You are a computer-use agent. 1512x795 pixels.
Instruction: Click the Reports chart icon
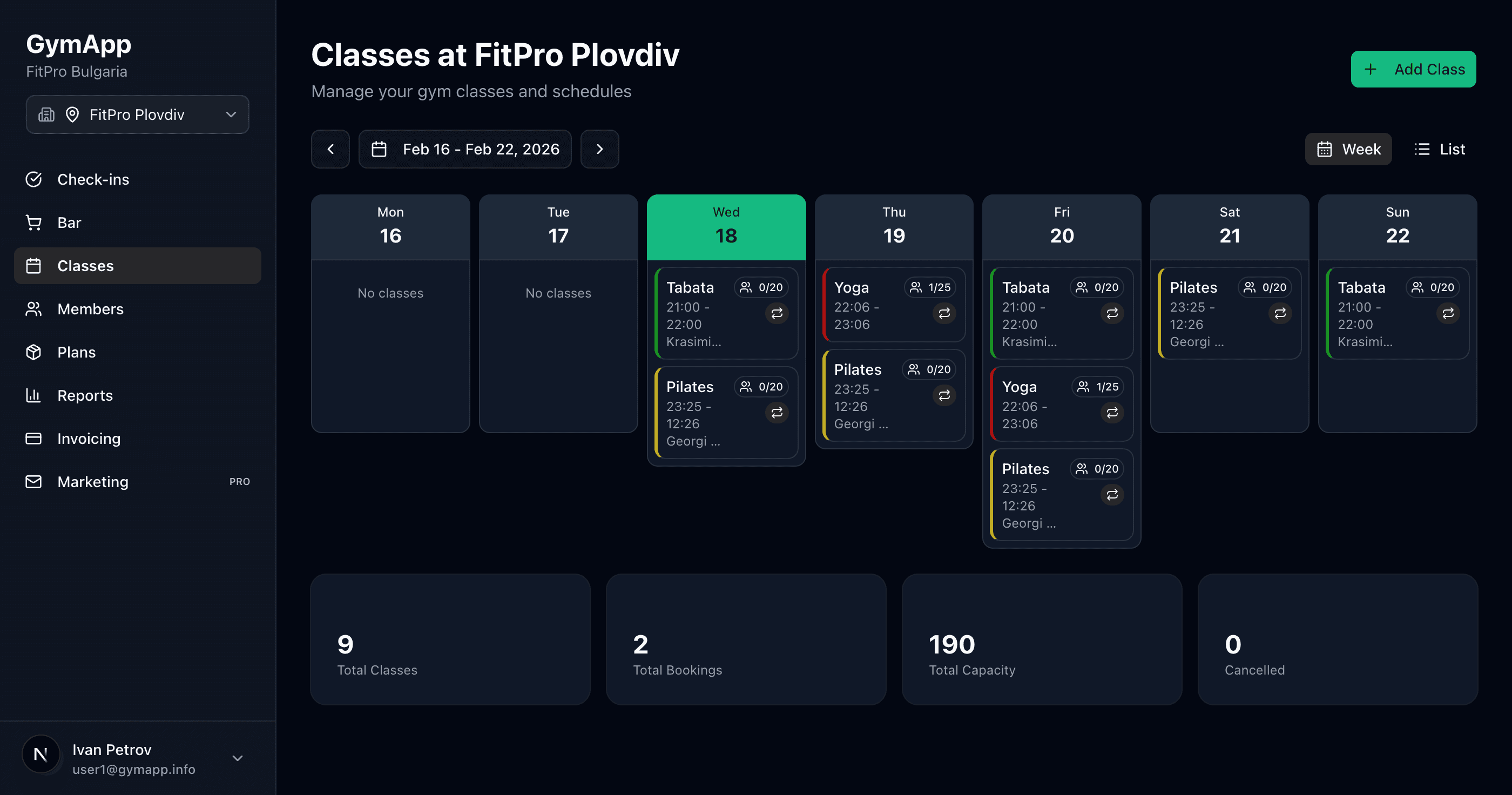[x=34, y=395]
